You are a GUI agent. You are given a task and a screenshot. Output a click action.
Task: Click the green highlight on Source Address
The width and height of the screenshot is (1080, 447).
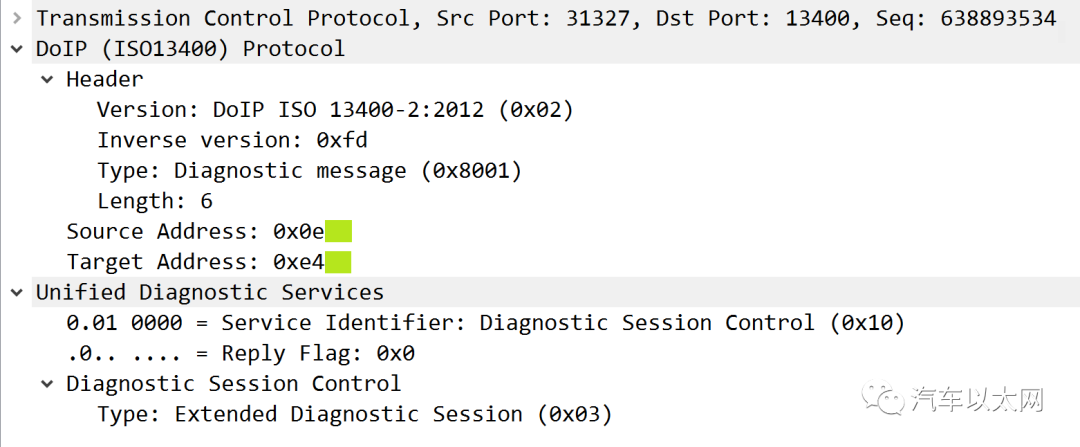coord(338,231)
